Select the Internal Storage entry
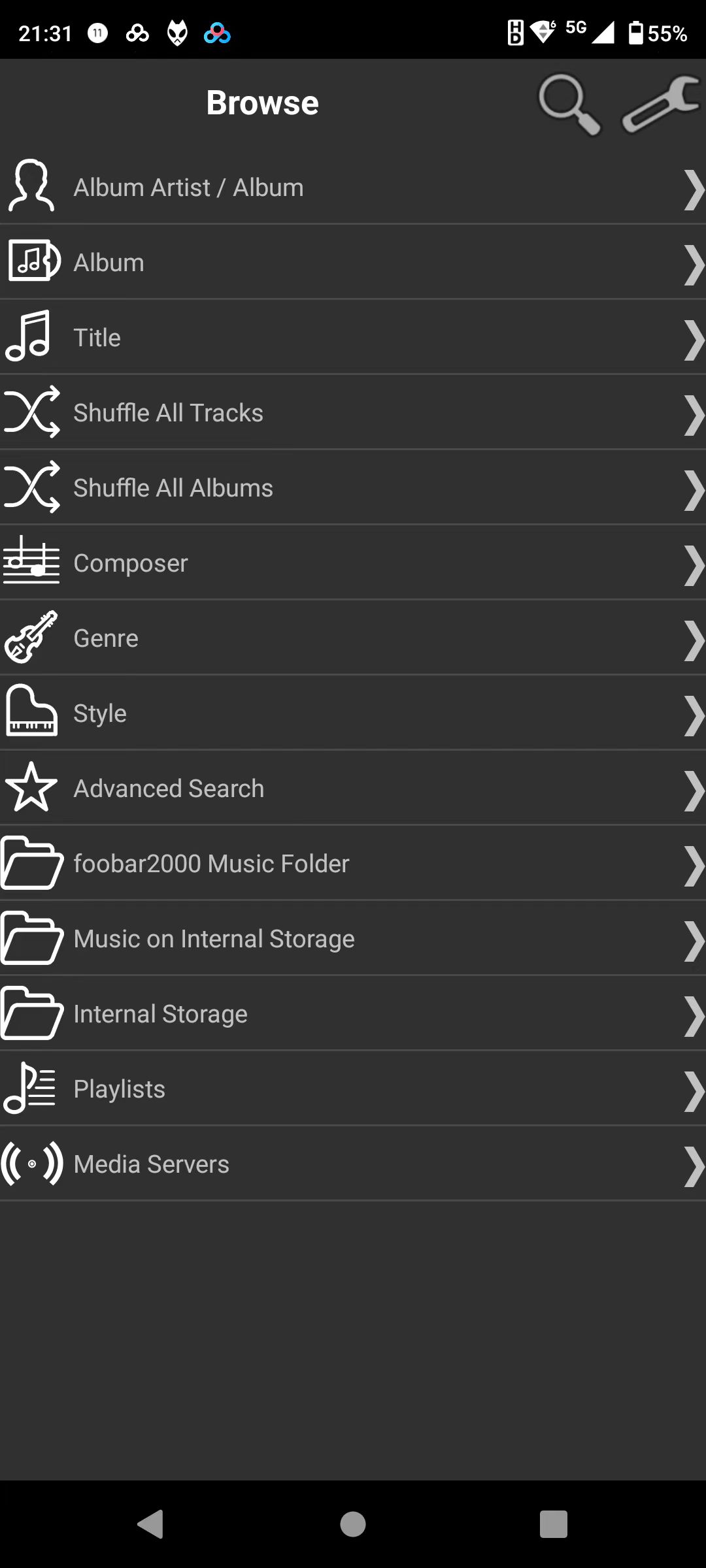This screenshot has height=1568, width=706. click(353, 1013)
